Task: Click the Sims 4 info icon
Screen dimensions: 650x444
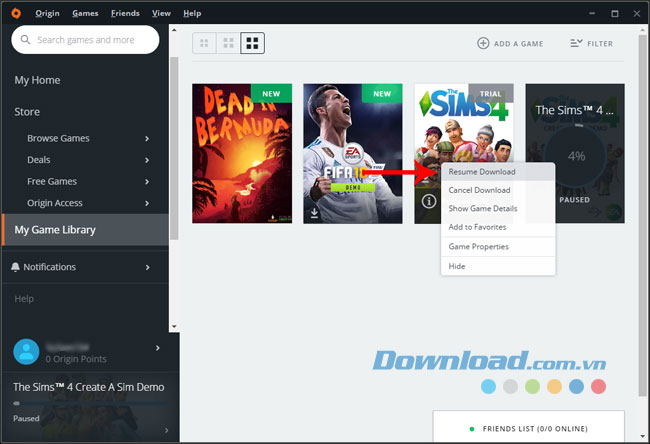Action: (x=429, y=201)
